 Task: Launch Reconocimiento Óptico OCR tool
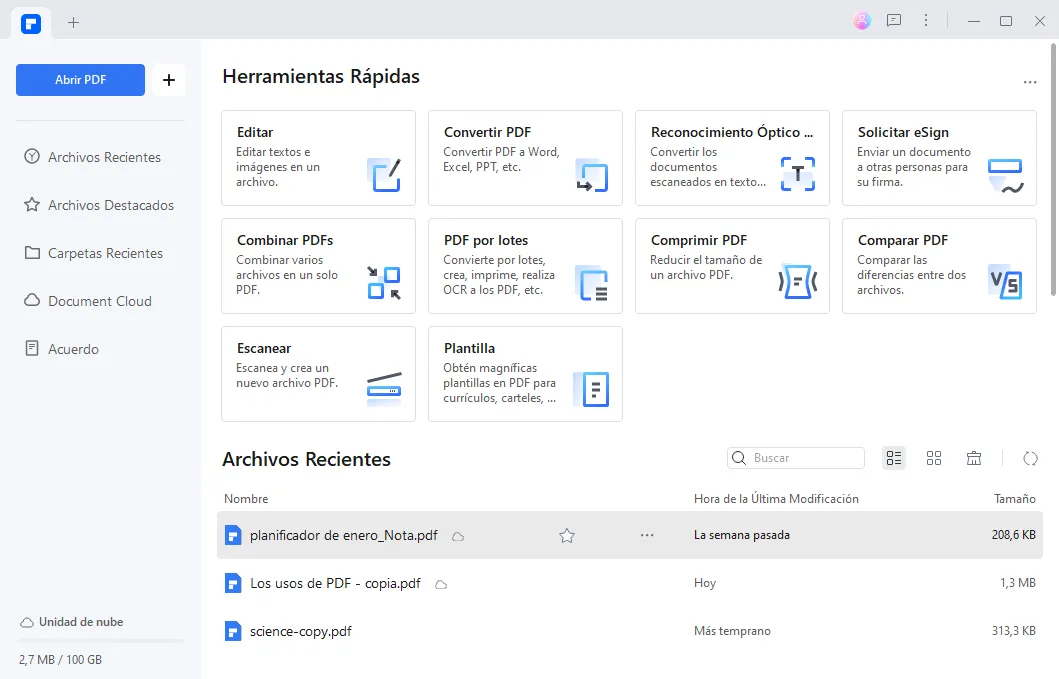click(732, 158)
